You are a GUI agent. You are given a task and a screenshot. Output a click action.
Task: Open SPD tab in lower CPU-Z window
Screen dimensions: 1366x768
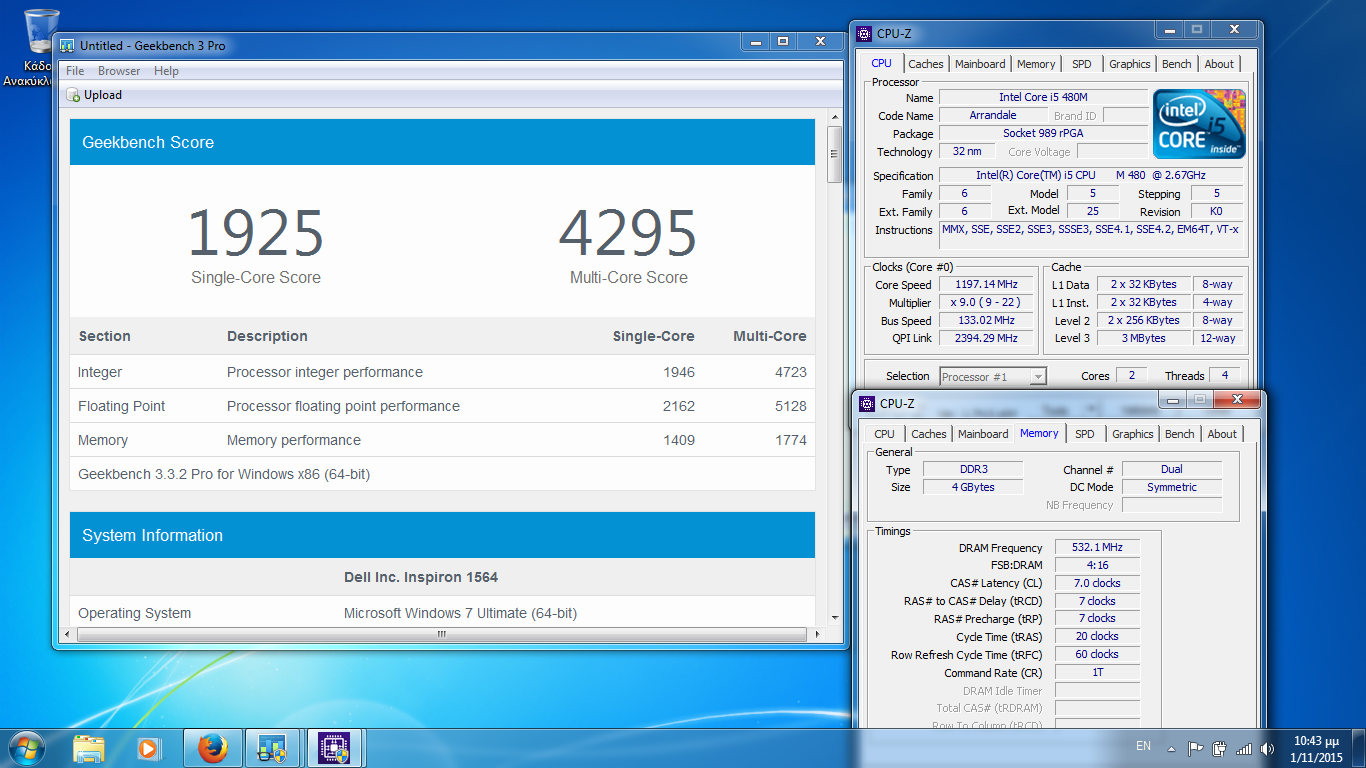pyautogui.click(x=1085, y=434)
